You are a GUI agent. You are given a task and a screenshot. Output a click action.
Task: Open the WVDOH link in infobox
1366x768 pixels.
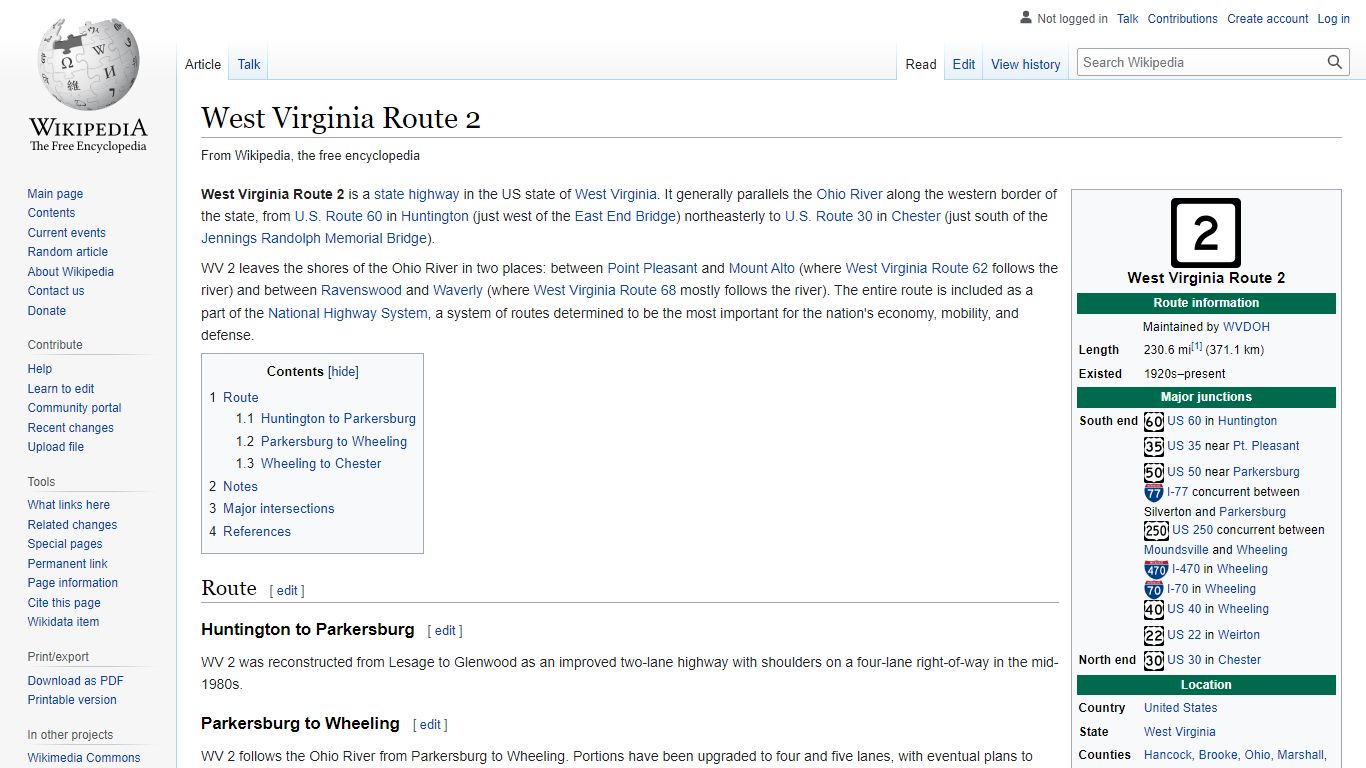[x=1246, y=327]
